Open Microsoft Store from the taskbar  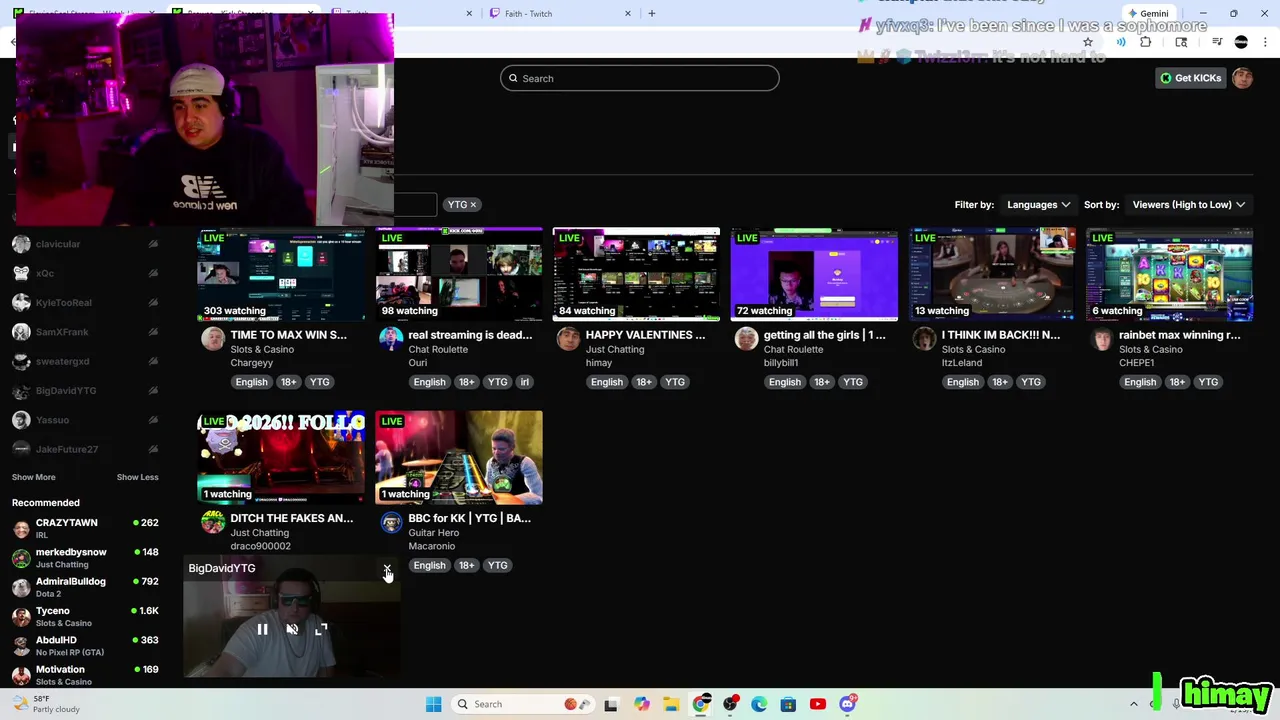pyautogui.click(x=789, y=704)
